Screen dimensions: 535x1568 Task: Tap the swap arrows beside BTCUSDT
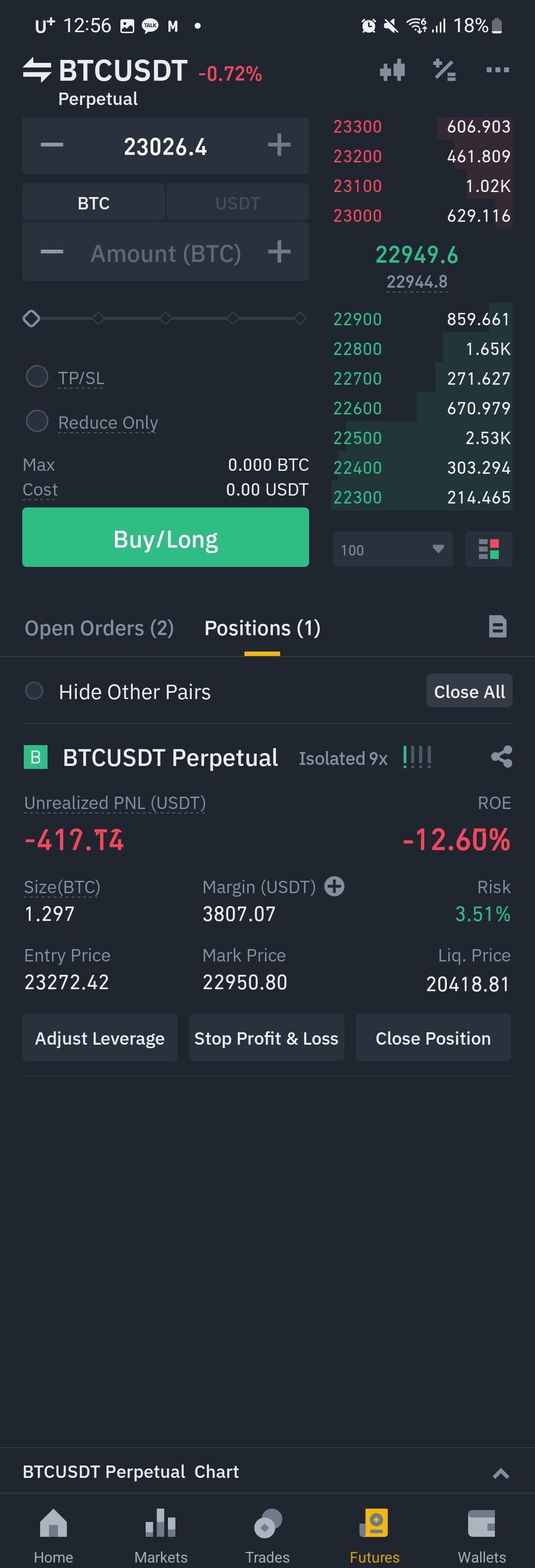click(37, 70)
